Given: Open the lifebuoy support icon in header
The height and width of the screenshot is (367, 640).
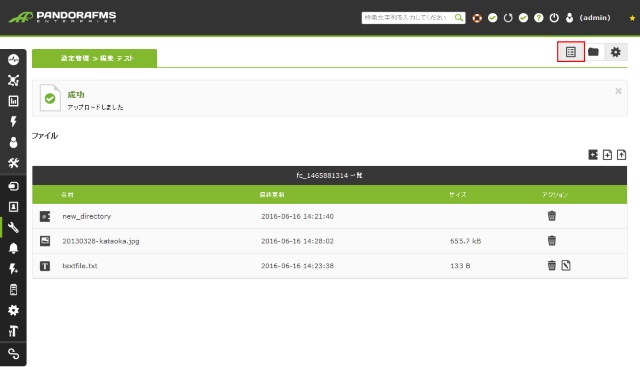Looking at the screenshot, I should 477,18.
